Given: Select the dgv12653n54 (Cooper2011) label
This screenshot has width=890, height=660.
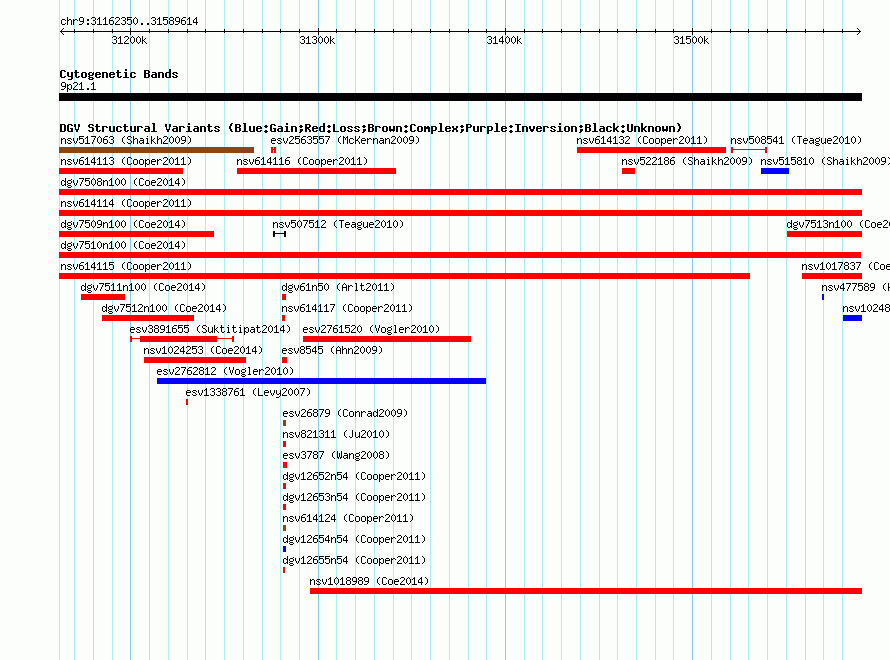Looking at the screenshot, I should pos(354,497).
